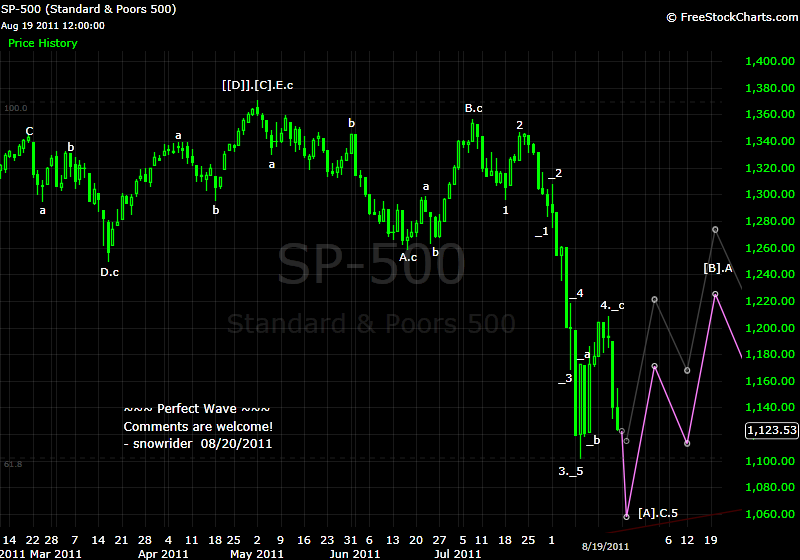Image resolution: width=800 pixels, height=560 pixels.
Task: Click the 1,140.00 price axis label
Action: click(x=770, y=408)
